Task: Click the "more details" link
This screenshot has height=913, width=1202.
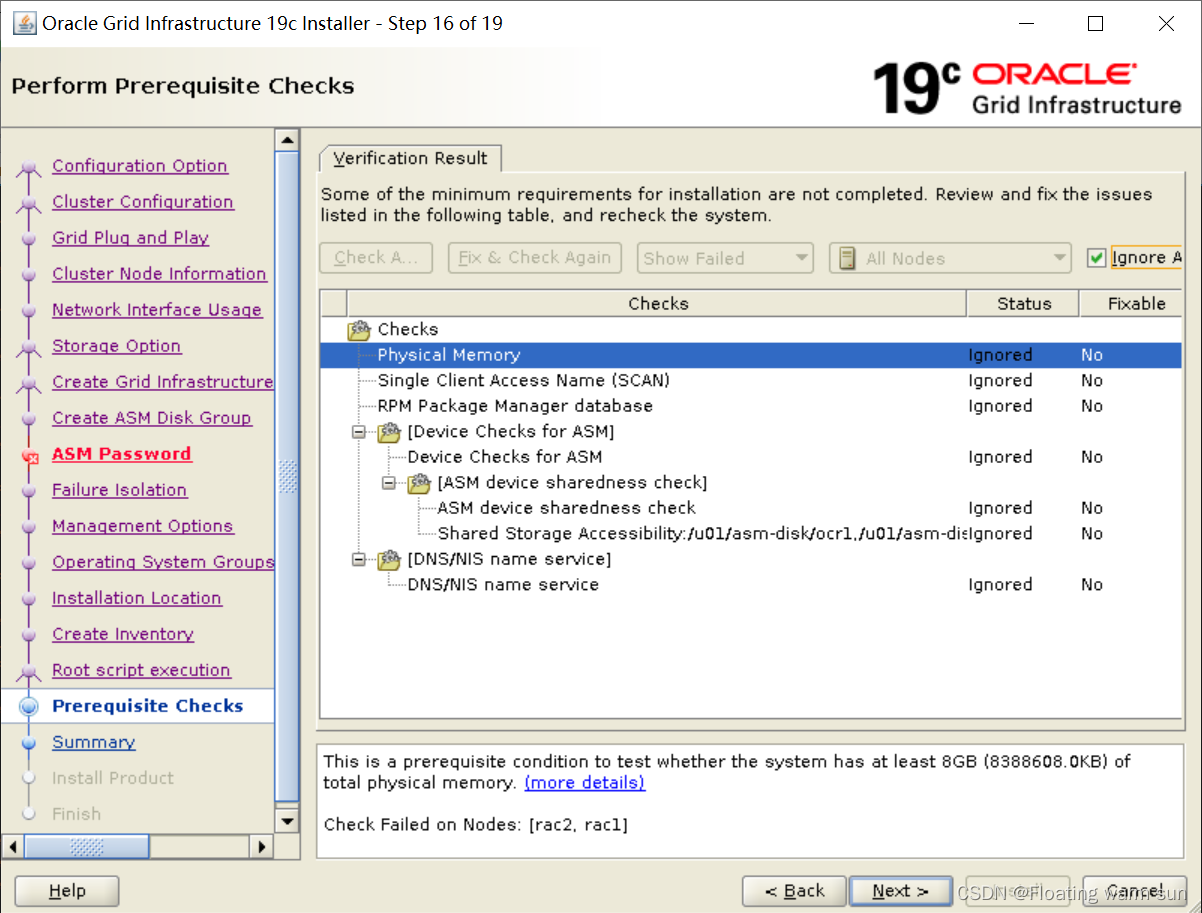Action: (584, 783)
